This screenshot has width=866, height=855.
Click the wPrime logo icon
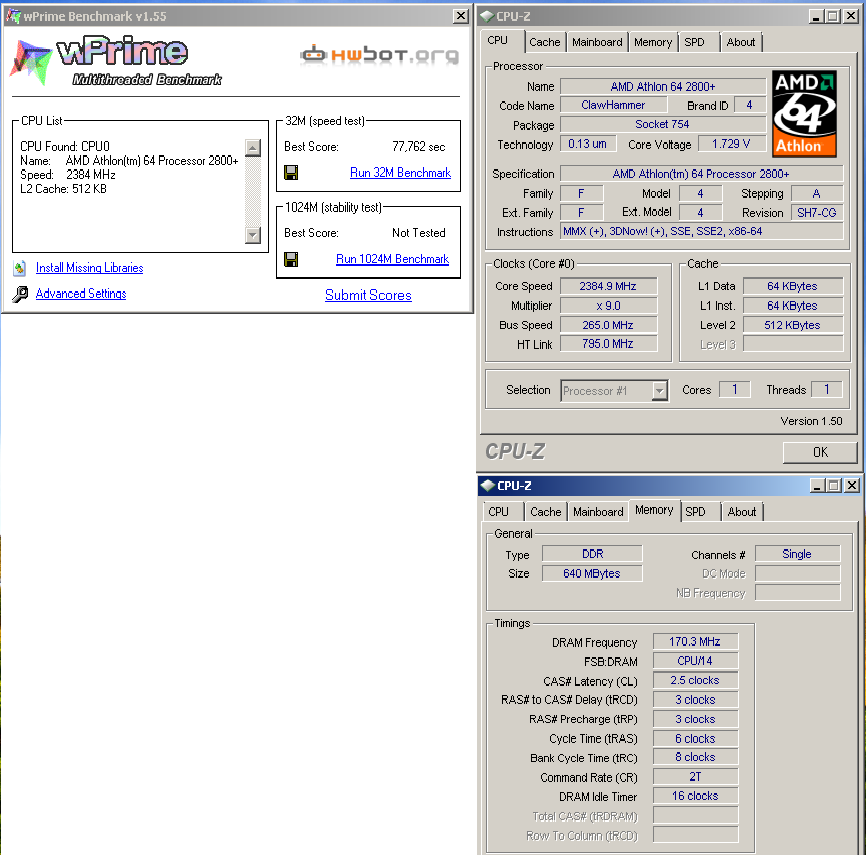[x=30, y=61]
